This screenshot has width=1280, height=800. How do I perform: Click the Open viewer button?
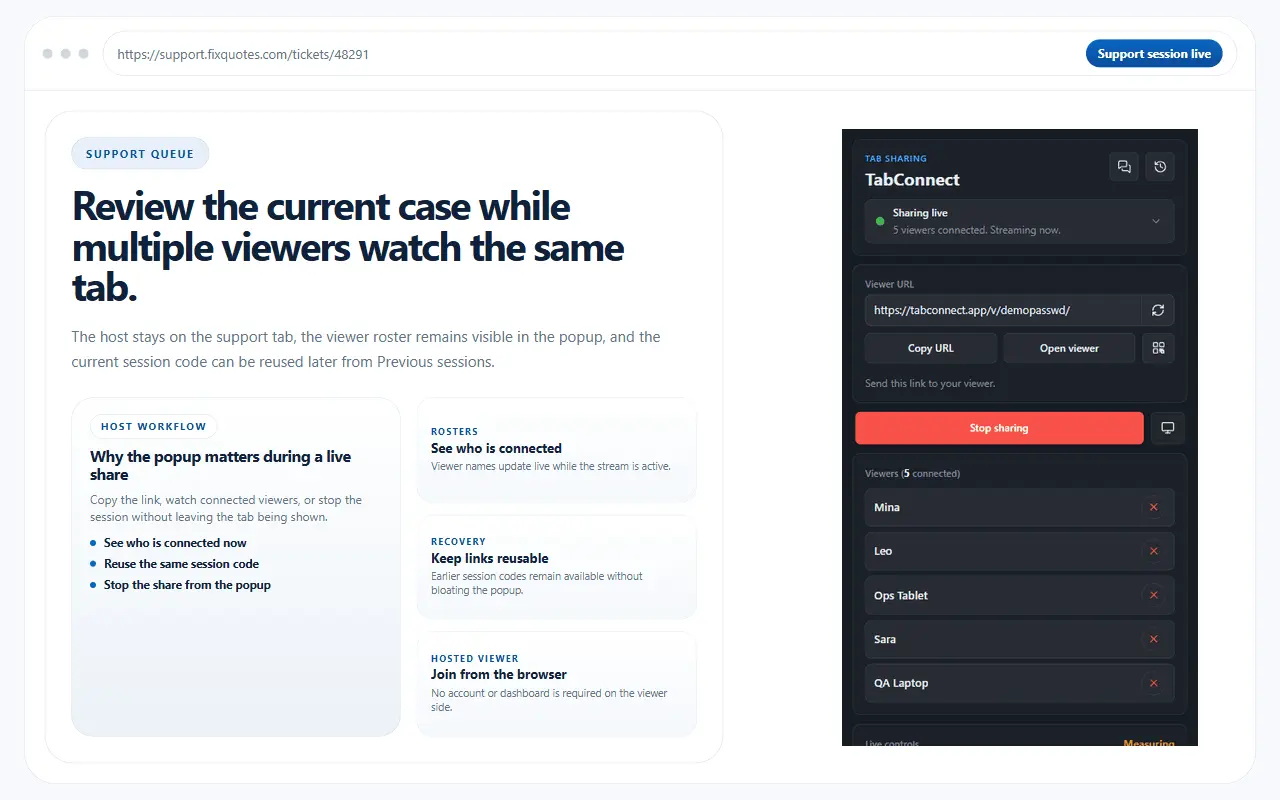(x=1069, y=348)
